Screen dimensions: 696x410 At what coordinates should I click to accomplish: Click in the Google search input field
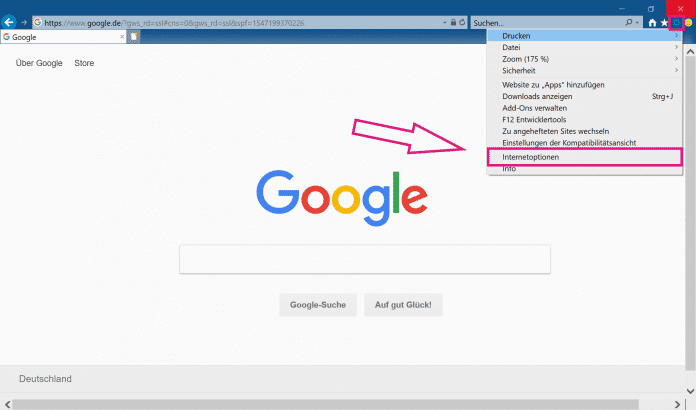coord(364,259)
